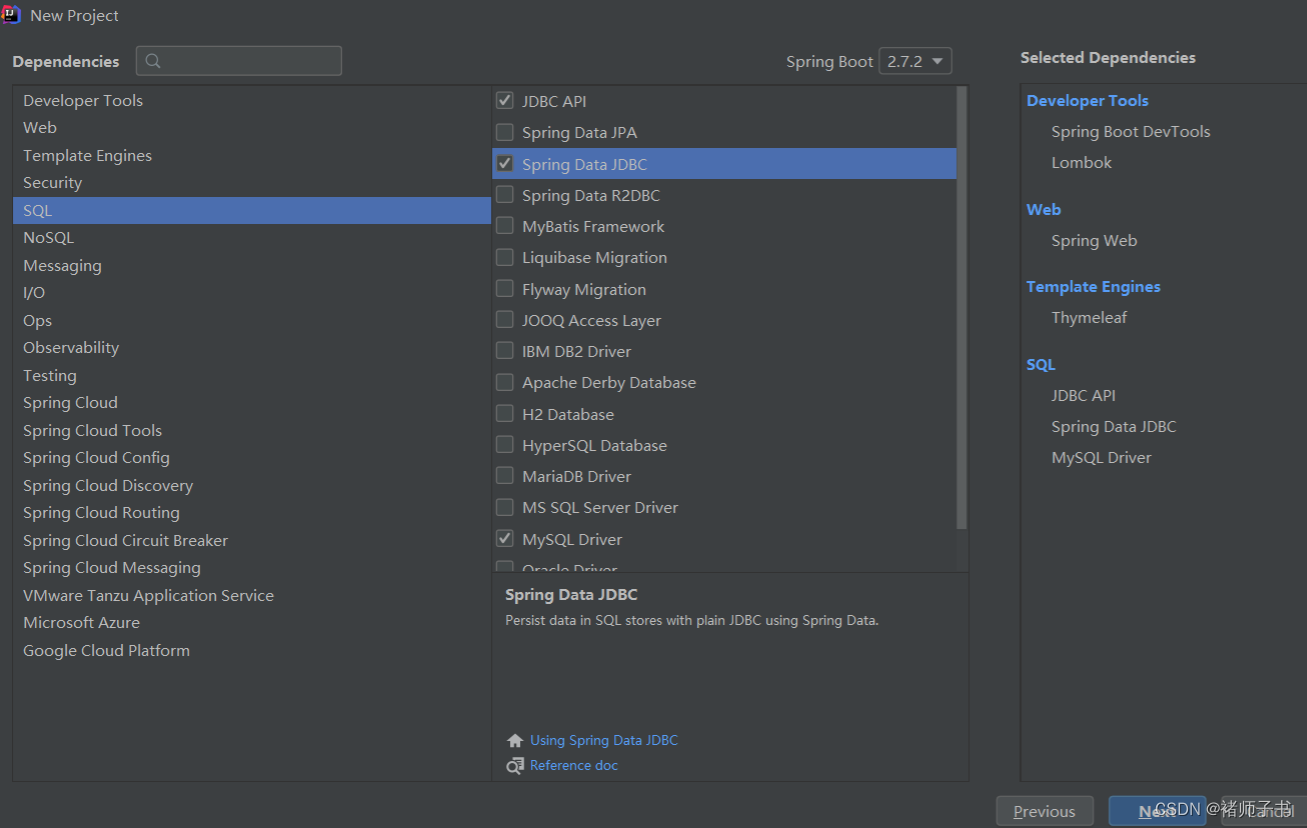Select MySQL Driver in Selected Dependencies
The height and width of the screenshot is (828, 1307).
(1101, 457)
